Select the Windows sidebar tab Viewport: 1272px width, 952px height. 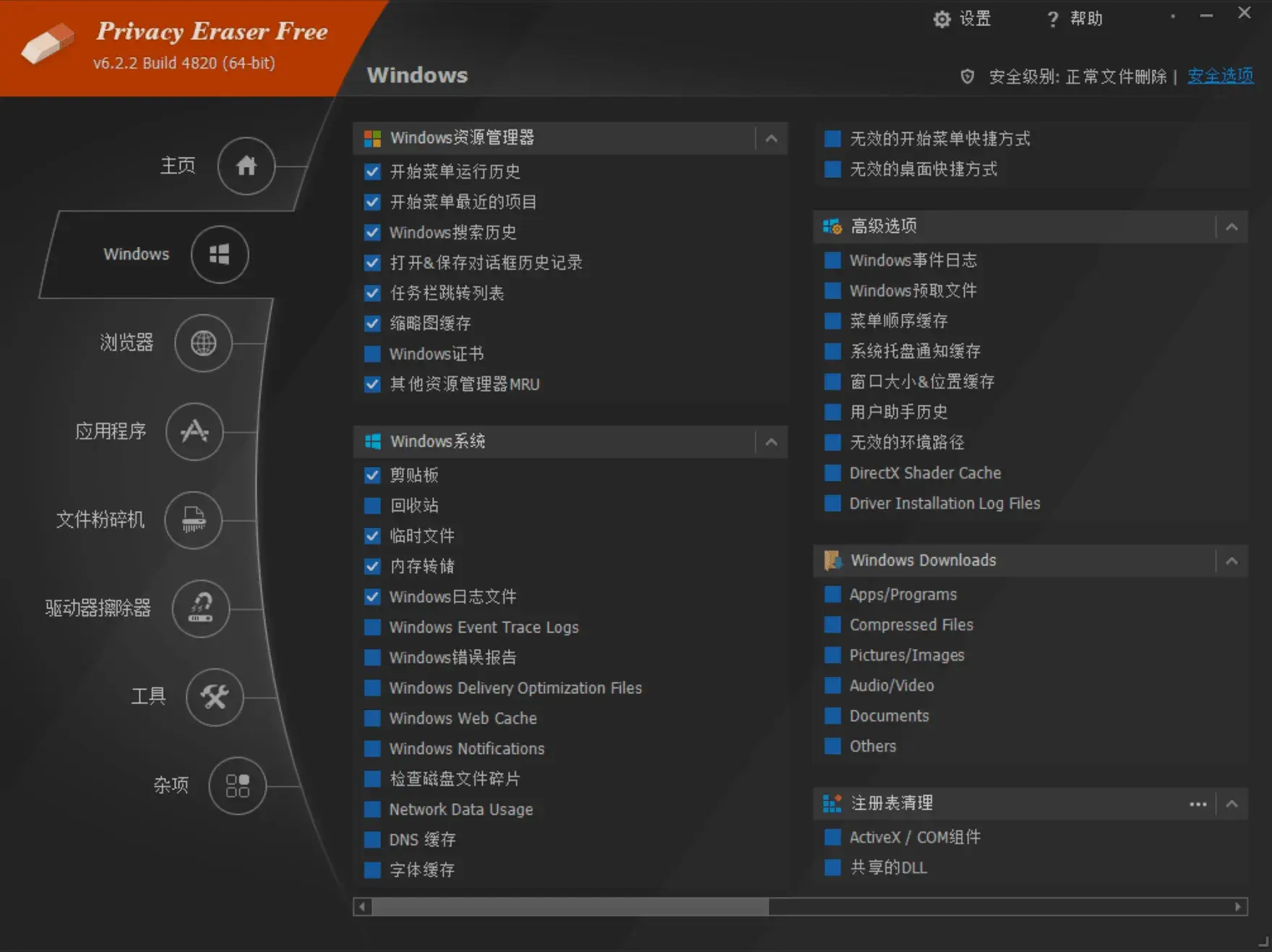[136, 254]
